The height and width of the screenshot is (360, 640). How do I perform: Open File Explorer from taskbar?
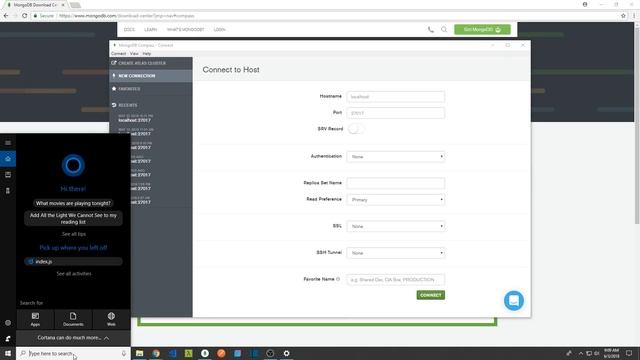(140, 353)
